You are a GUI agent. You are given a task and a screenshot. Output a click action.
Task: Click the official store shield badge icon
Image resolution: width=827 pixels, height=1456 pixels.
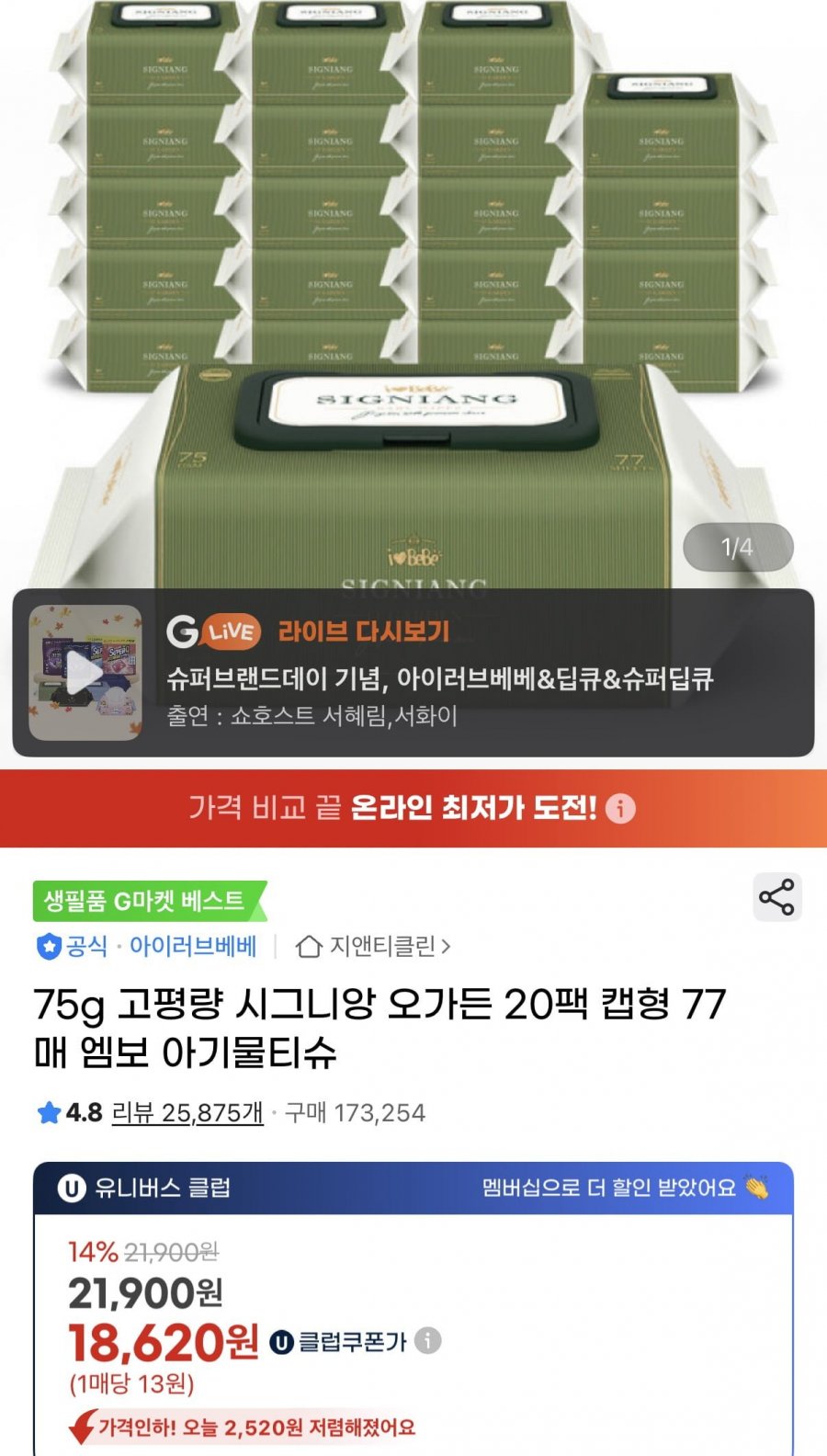[x=48, y=946]
